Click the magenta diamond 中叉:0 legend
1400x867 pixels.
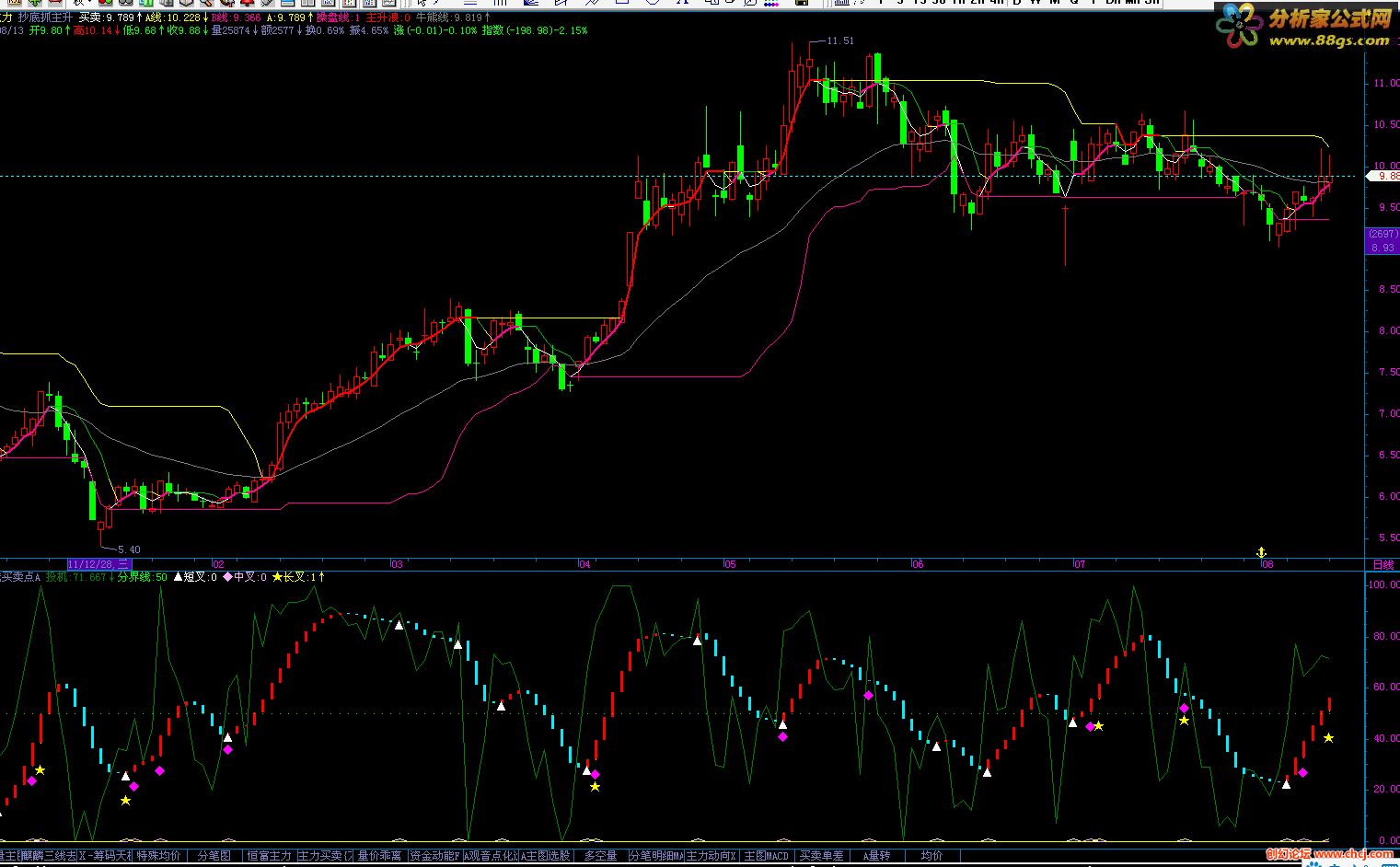pos(245,577)
